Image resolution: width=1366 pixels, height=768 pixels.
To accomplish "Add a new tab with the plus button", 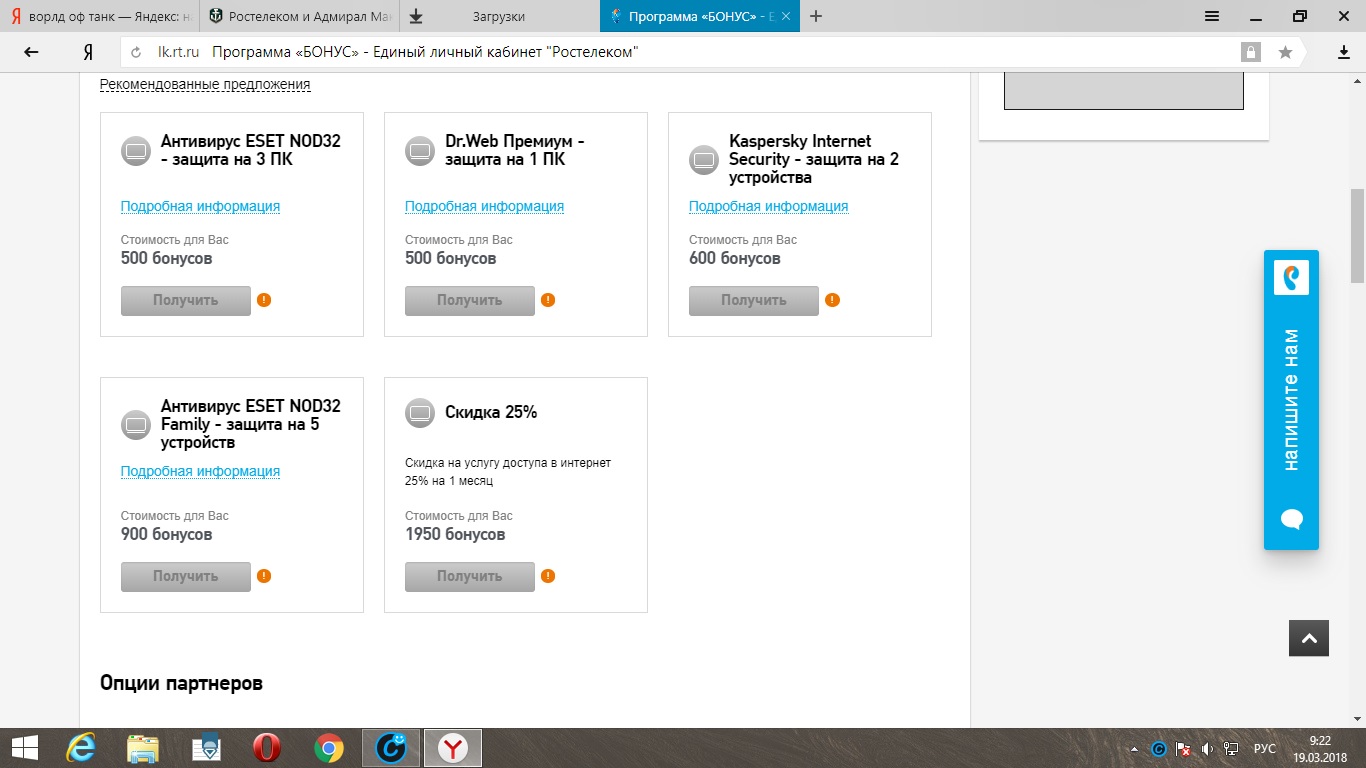I will (816, 16).
